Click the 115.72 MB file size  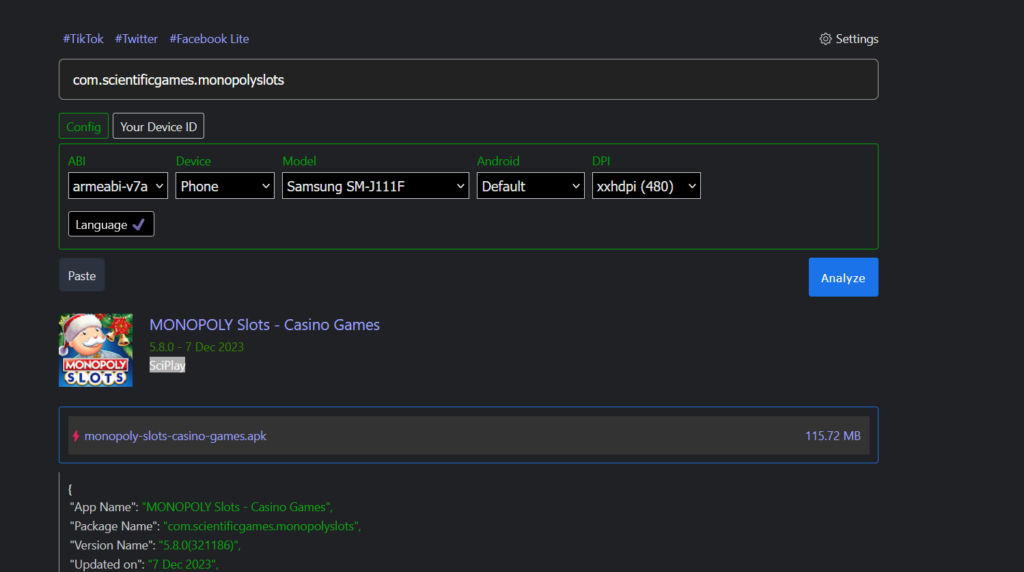[x=833, y=436]
